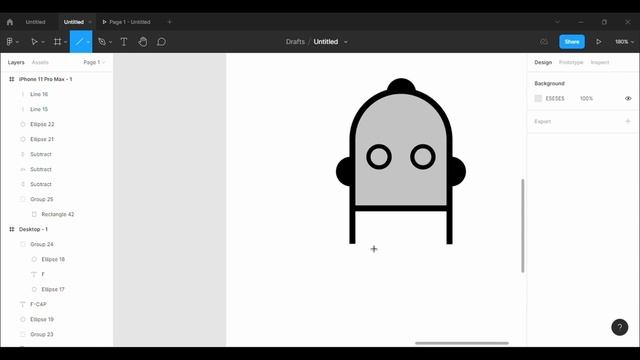This screenshot has width=640, height=360.
Task: Switch to the Design tab
Action: [x=543, y=62]
